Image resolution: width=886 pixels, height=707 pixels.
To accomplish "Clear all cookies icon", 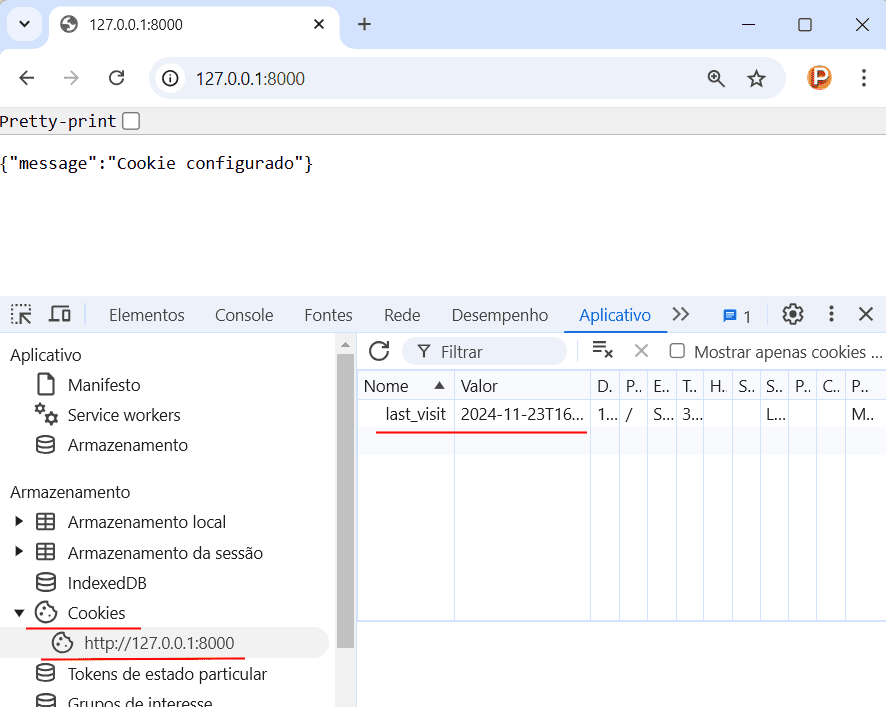I will (x=603, y=350).
